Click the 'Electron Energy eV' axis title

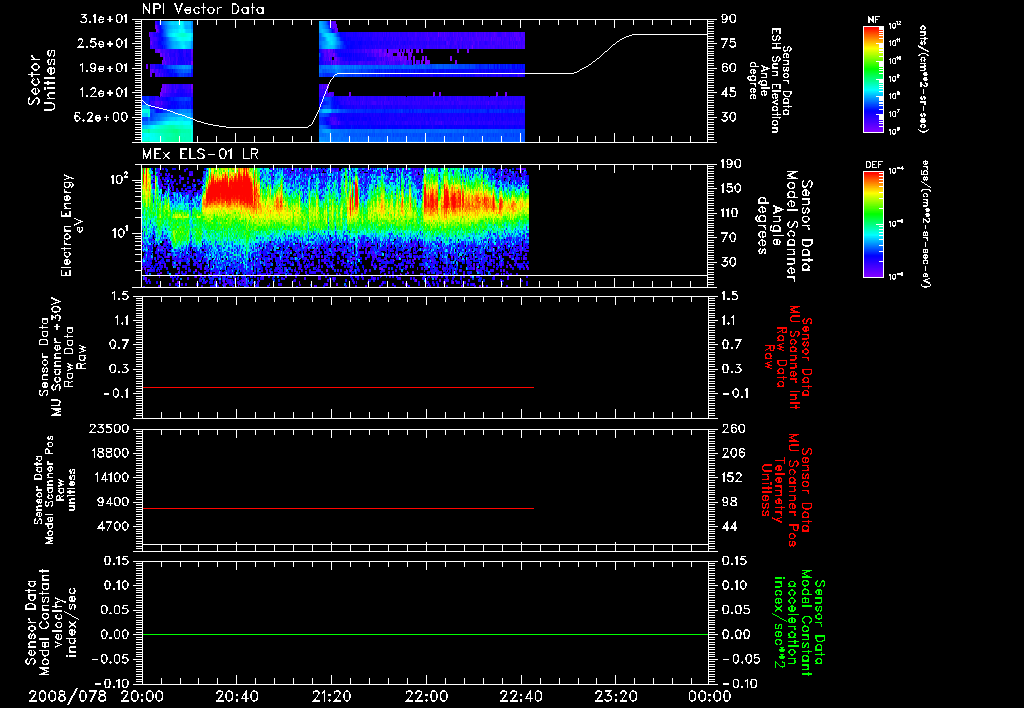coord(72,225)
